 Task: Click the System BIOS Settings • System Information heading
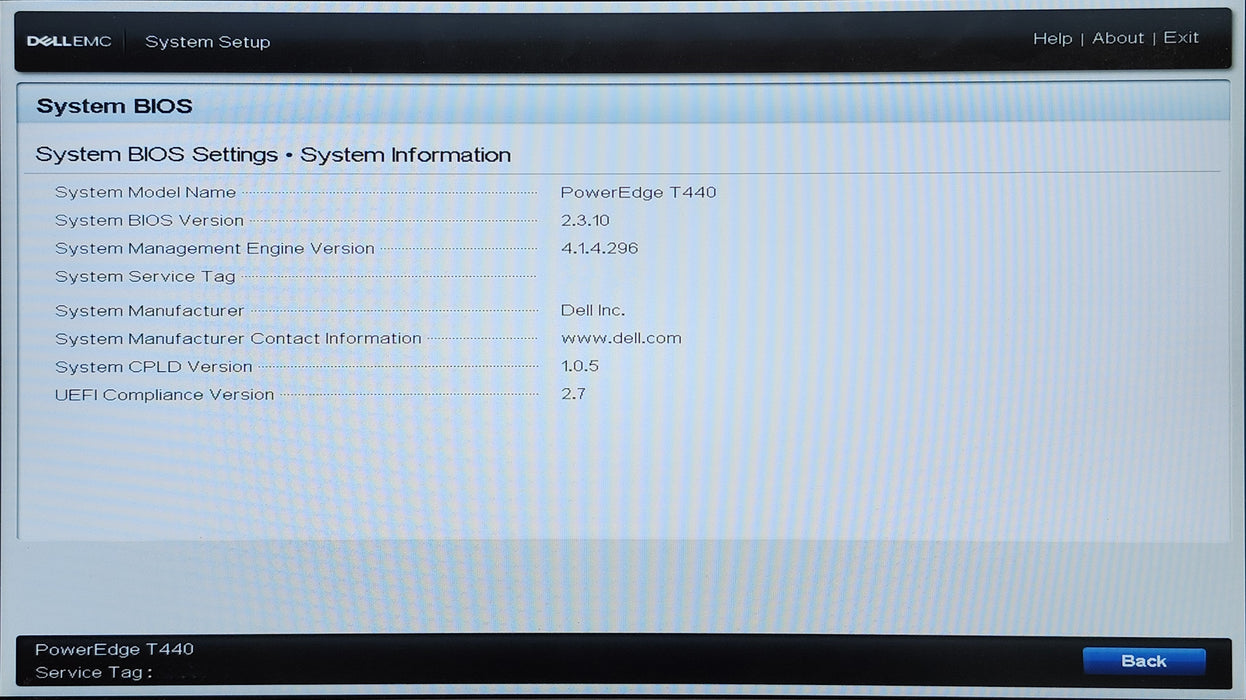pyautogui.click(x=273, y=155)
